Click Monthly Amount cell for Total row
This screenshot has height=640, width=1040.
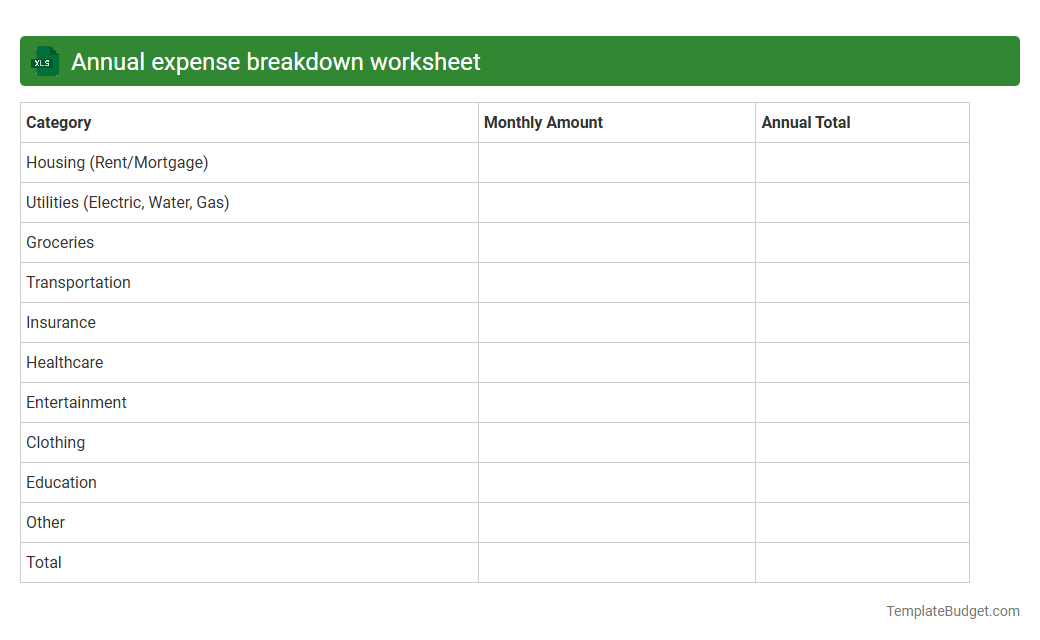point(616,562)
